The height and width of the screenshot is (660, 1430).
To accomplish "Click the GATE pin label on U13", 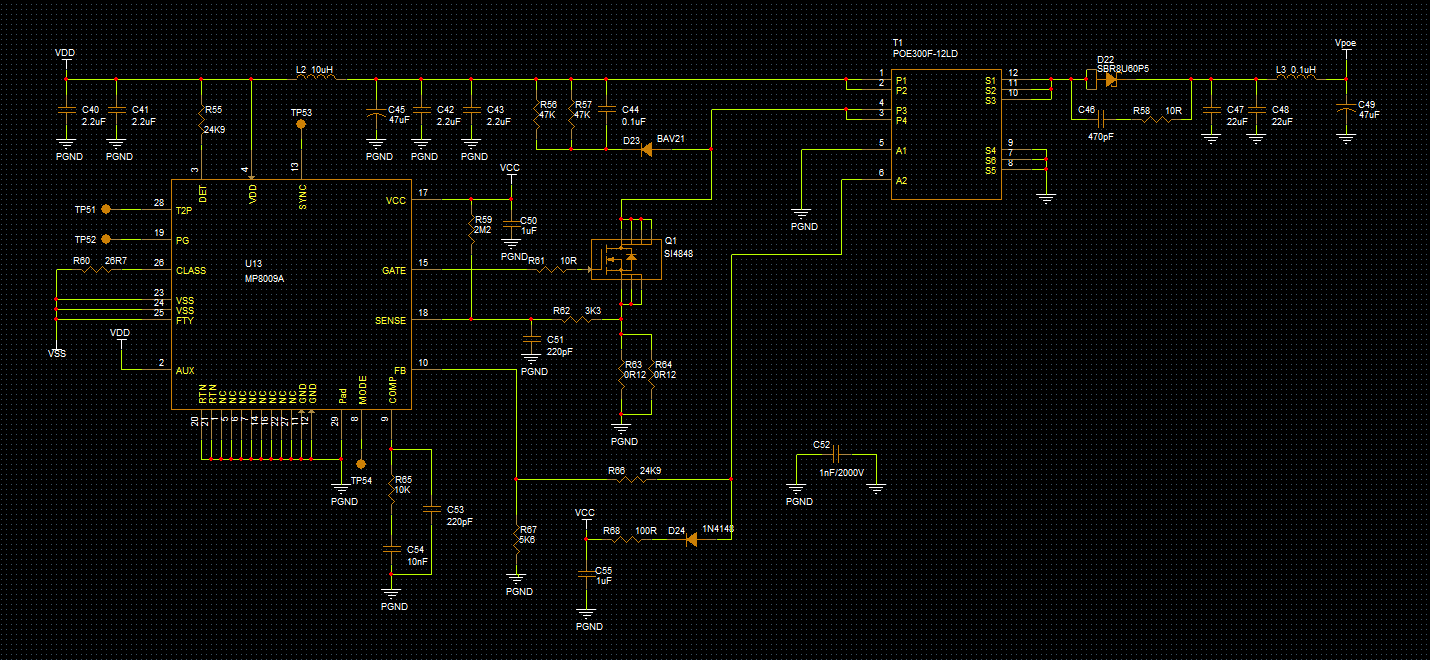I will [x=394, y=271].
